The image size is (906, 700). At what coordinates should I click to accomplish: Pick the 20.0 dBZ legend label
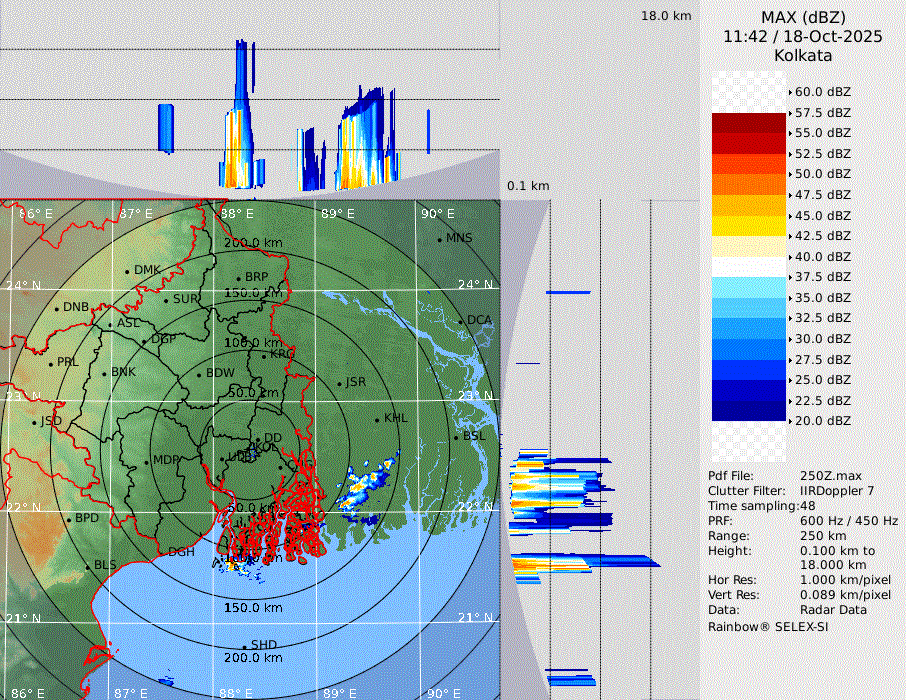coord(822,421)
